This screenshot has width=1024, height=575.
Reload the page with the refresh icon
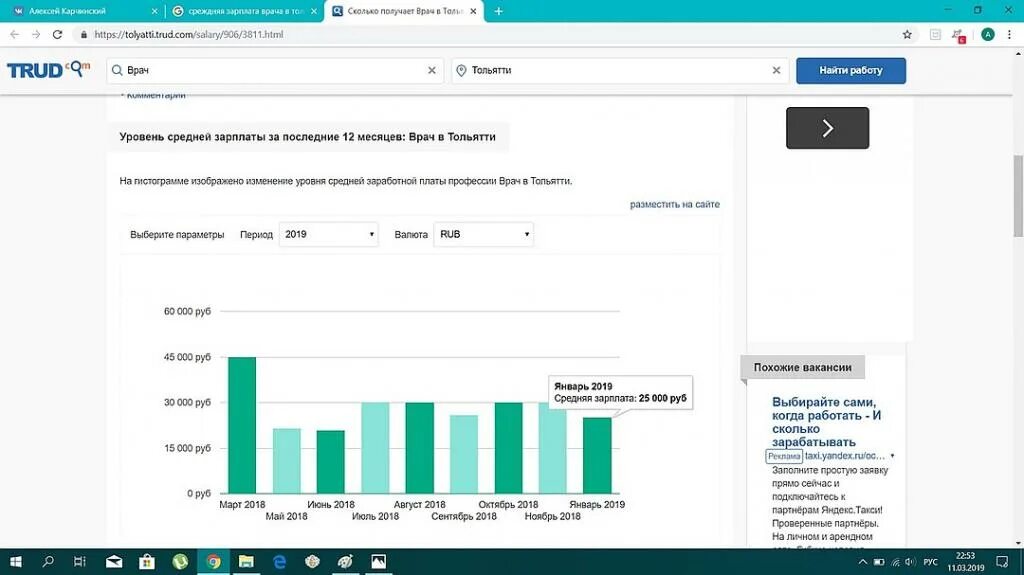point(57,35)
